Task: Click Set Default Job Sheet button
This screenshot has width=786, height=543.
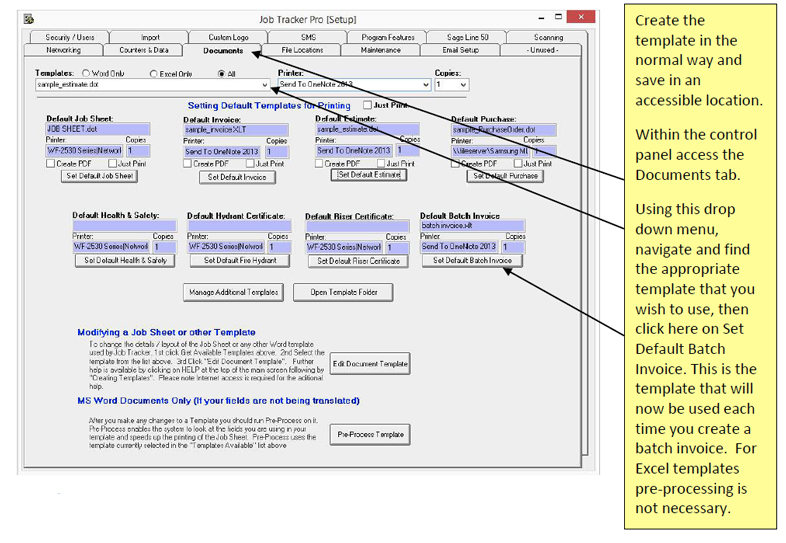Action: [99, 176]
